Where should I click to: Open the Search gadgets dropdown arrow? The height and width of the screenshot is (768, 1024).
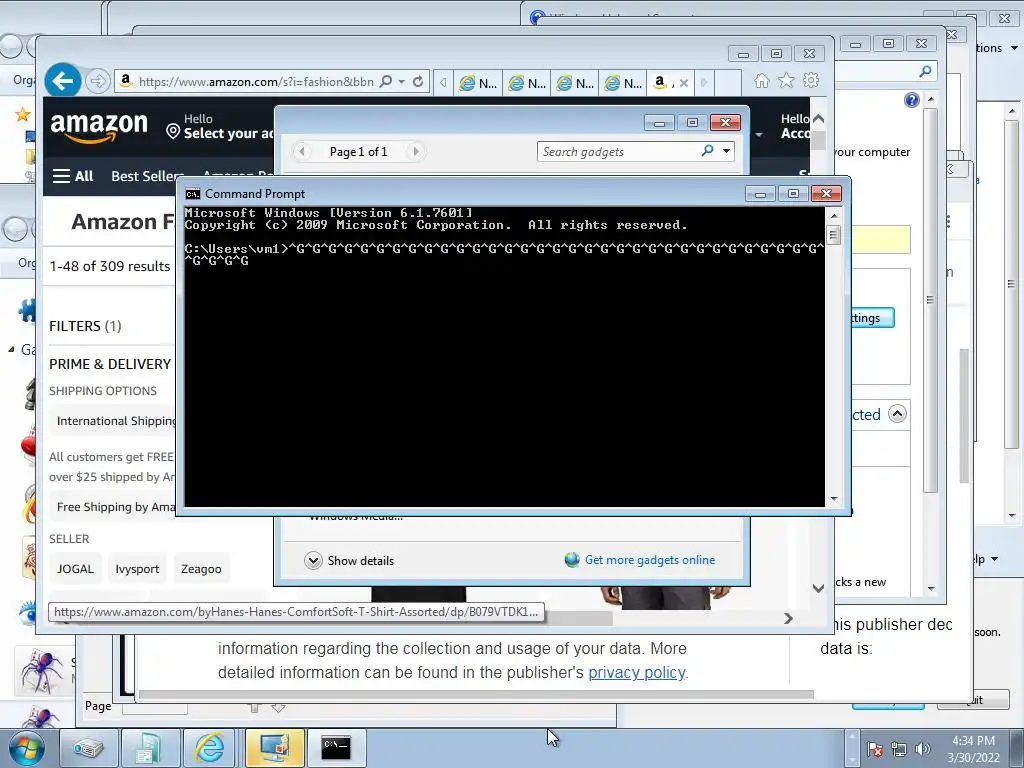[726, 151]
